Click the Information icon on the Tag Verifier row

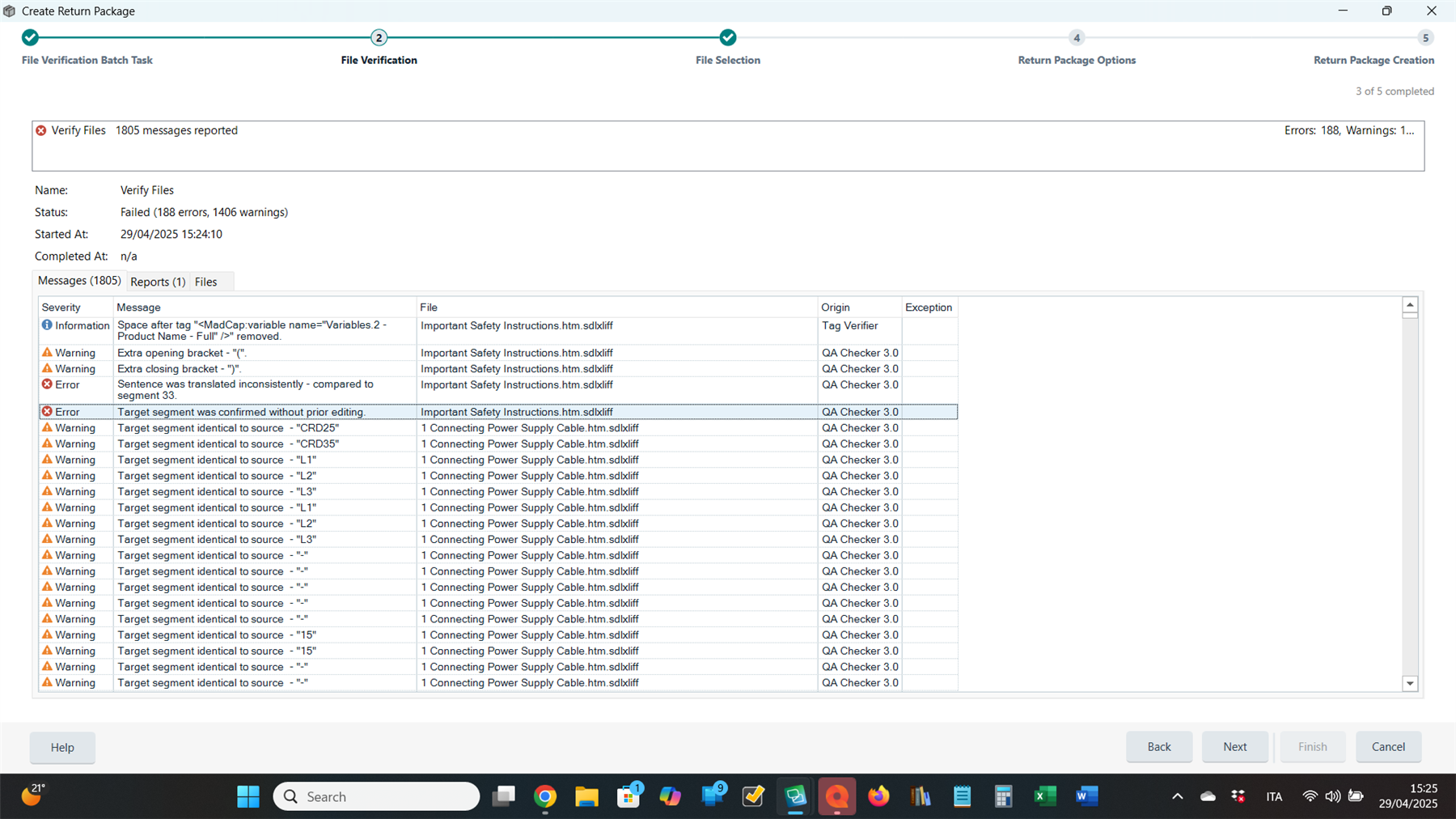(x=47, y=325)
